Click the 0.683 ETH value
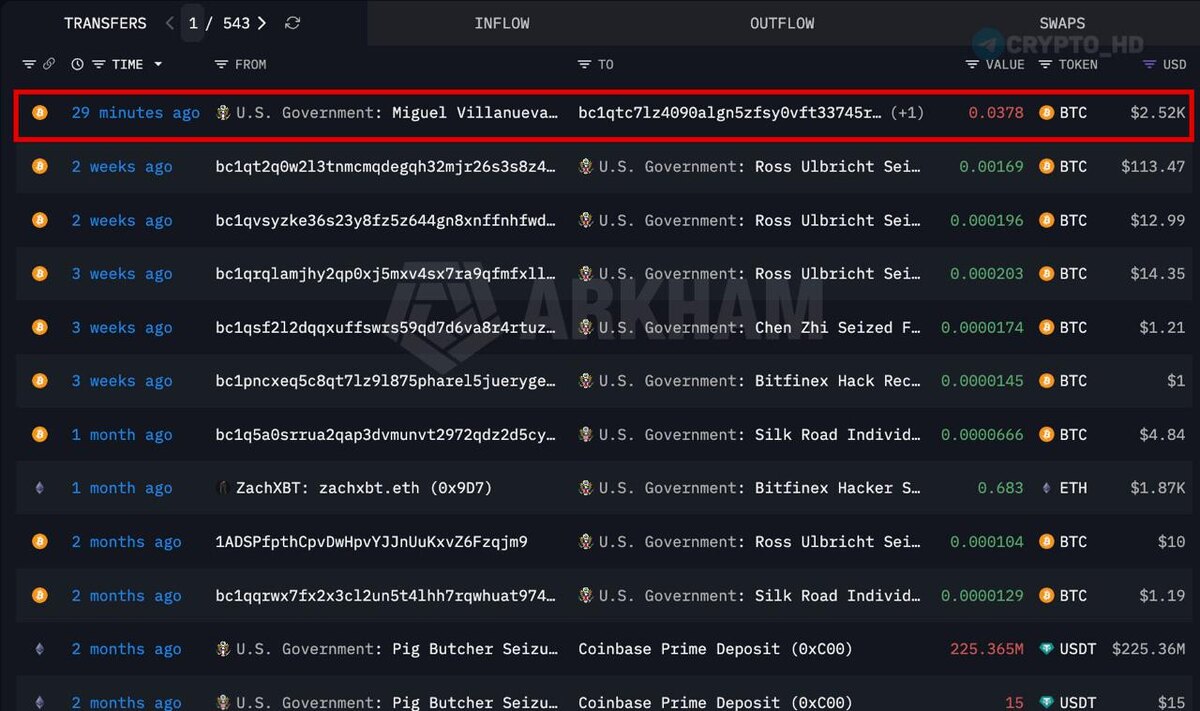 click(1000, 488)
